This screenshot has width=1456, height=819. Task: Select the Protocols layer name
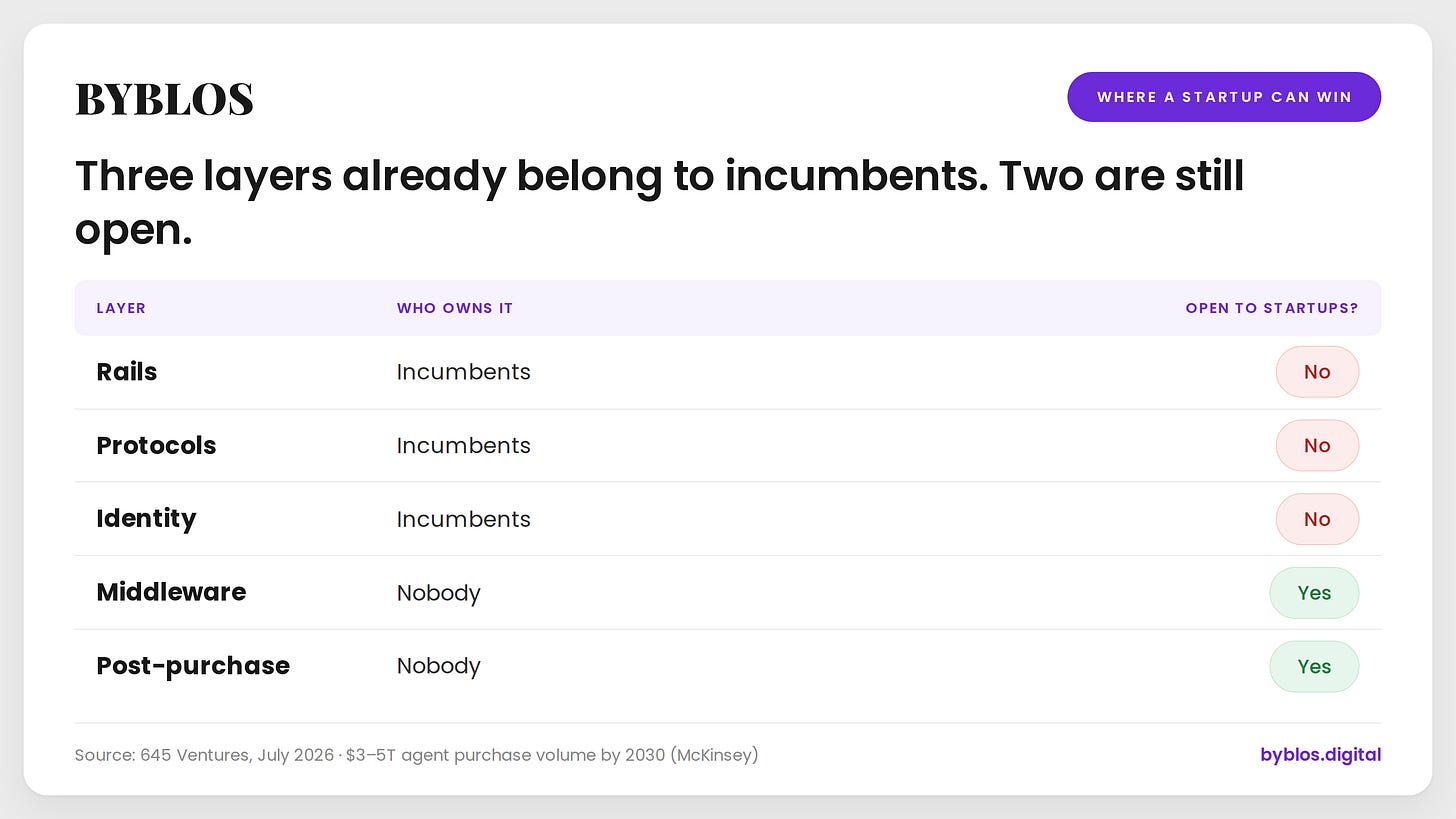coord(156,445)
